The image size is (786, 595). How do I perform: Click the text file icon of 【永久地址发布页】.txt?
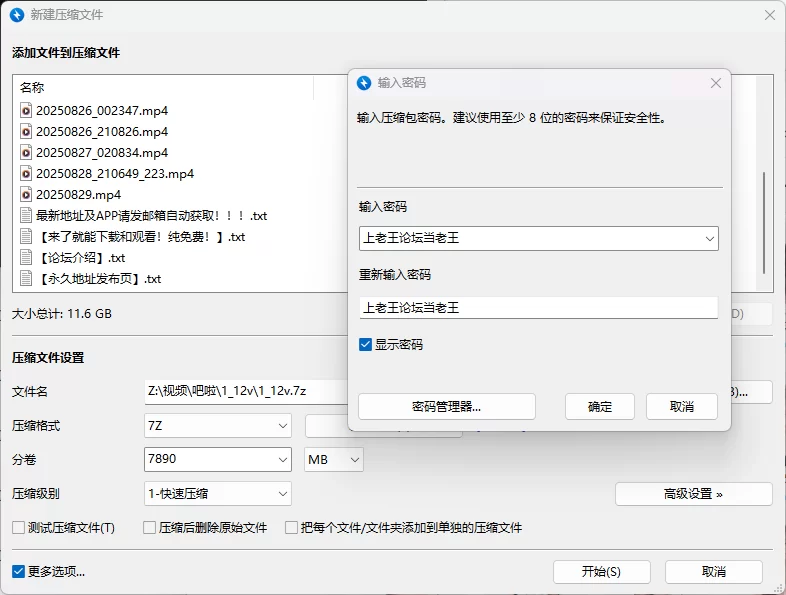click(26, 279)
